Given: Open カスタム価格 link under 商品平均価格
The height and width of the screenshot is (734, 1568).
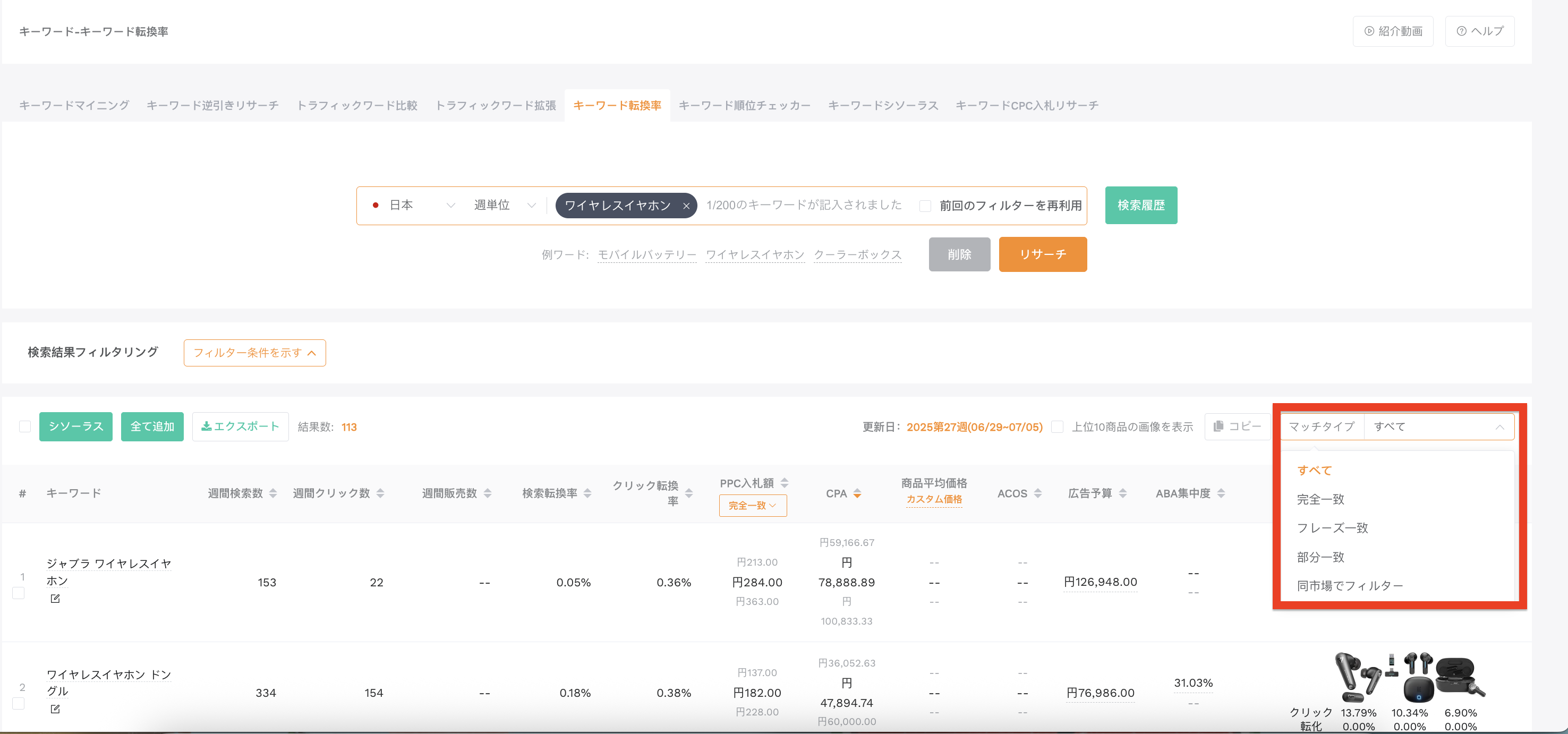Looking at the screenshot, I should [934, 499].
